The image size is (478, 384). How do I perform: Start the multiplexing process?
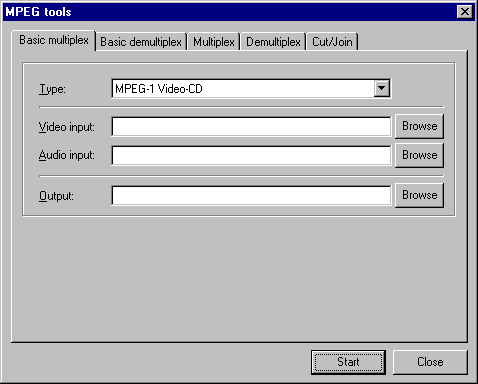tap(348, 362)
